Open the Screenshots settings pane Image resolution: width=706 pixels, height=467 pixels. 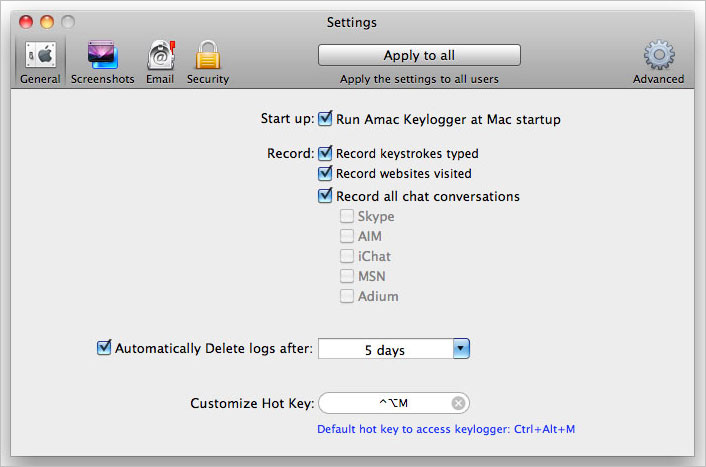click(102, 62)
